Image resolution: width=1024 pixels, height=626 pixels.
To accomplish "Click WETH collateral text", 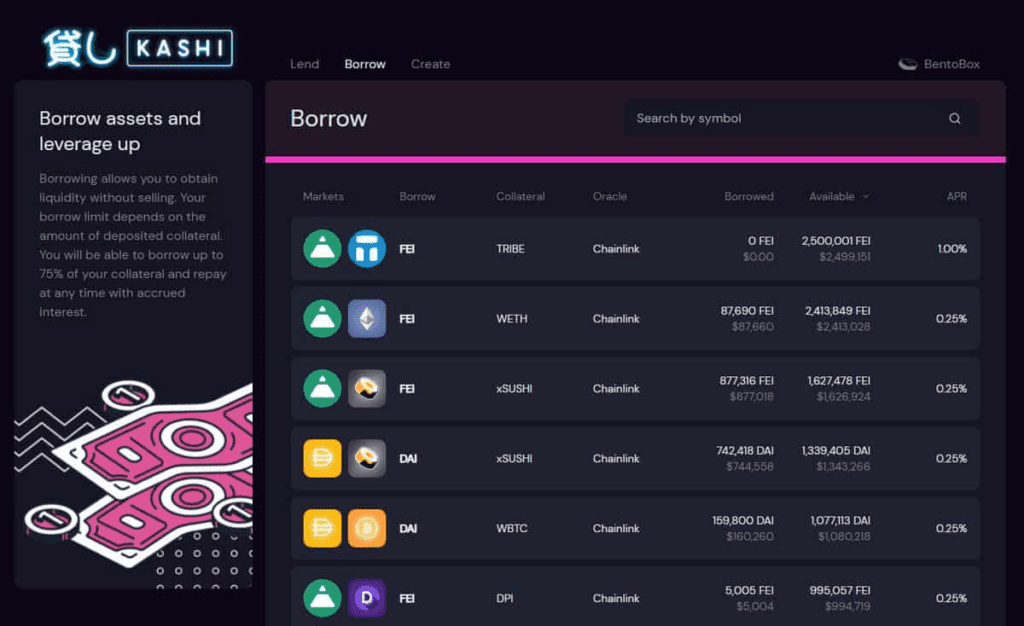I will (x=511, y=319).
